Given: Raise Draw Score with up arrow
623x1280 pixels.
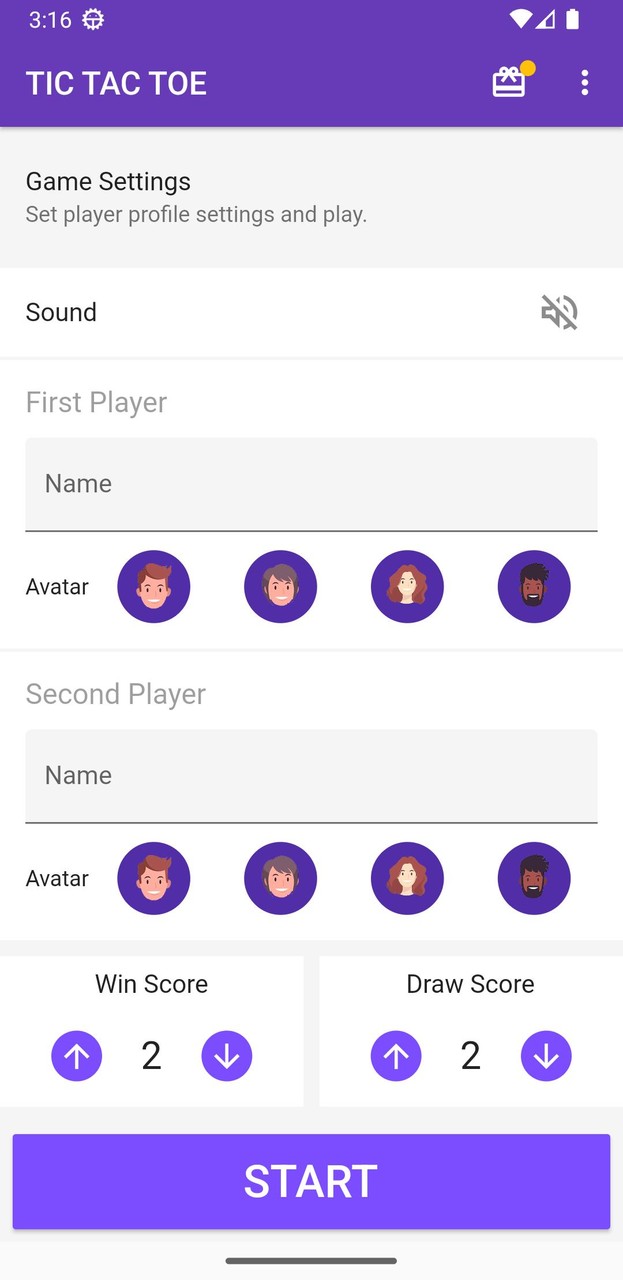Looking at the screenshot, I should tap(396, 1056).
